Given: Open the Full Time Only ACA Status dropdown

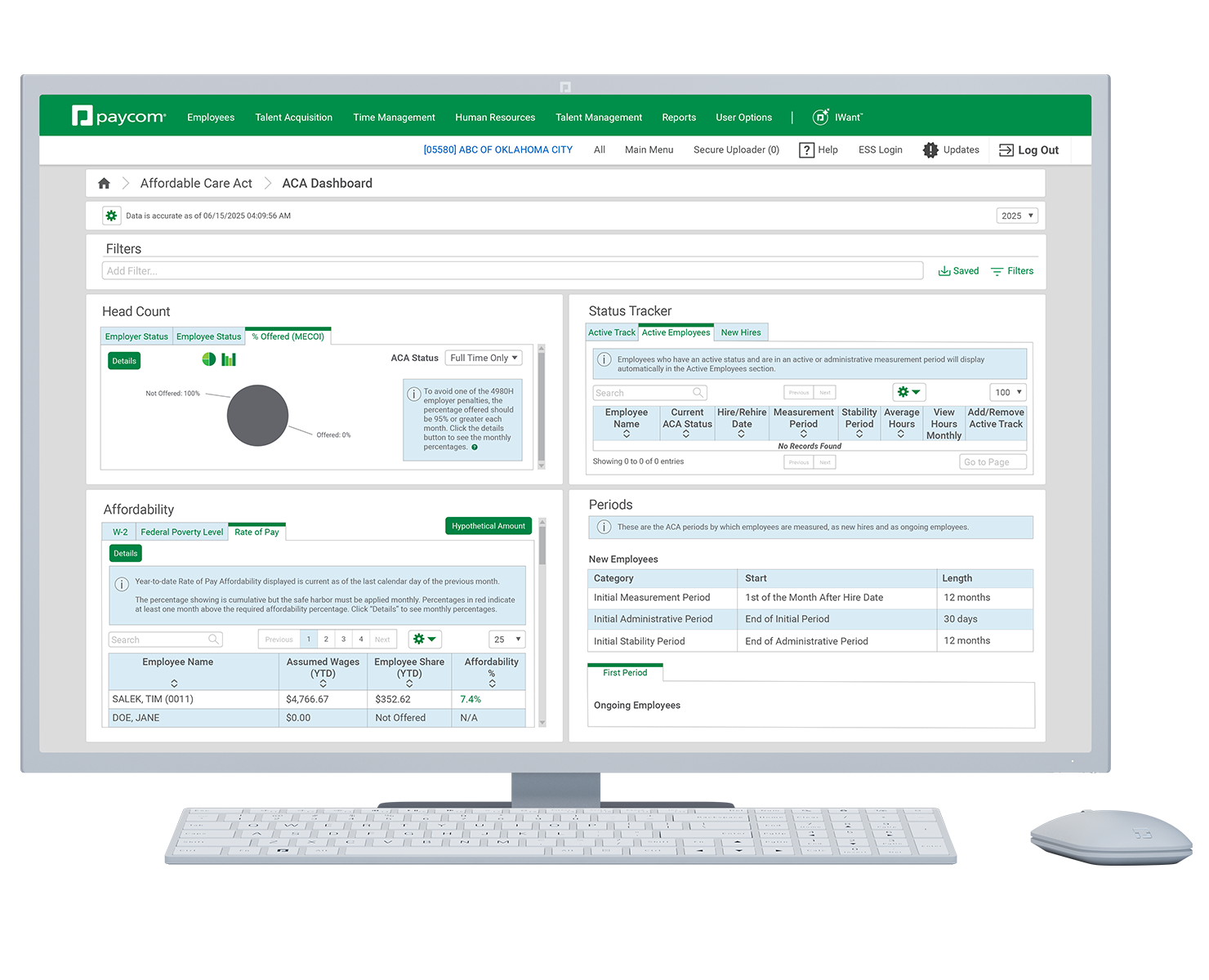Looking at the screenshot, I should click(x=483, y=358).
